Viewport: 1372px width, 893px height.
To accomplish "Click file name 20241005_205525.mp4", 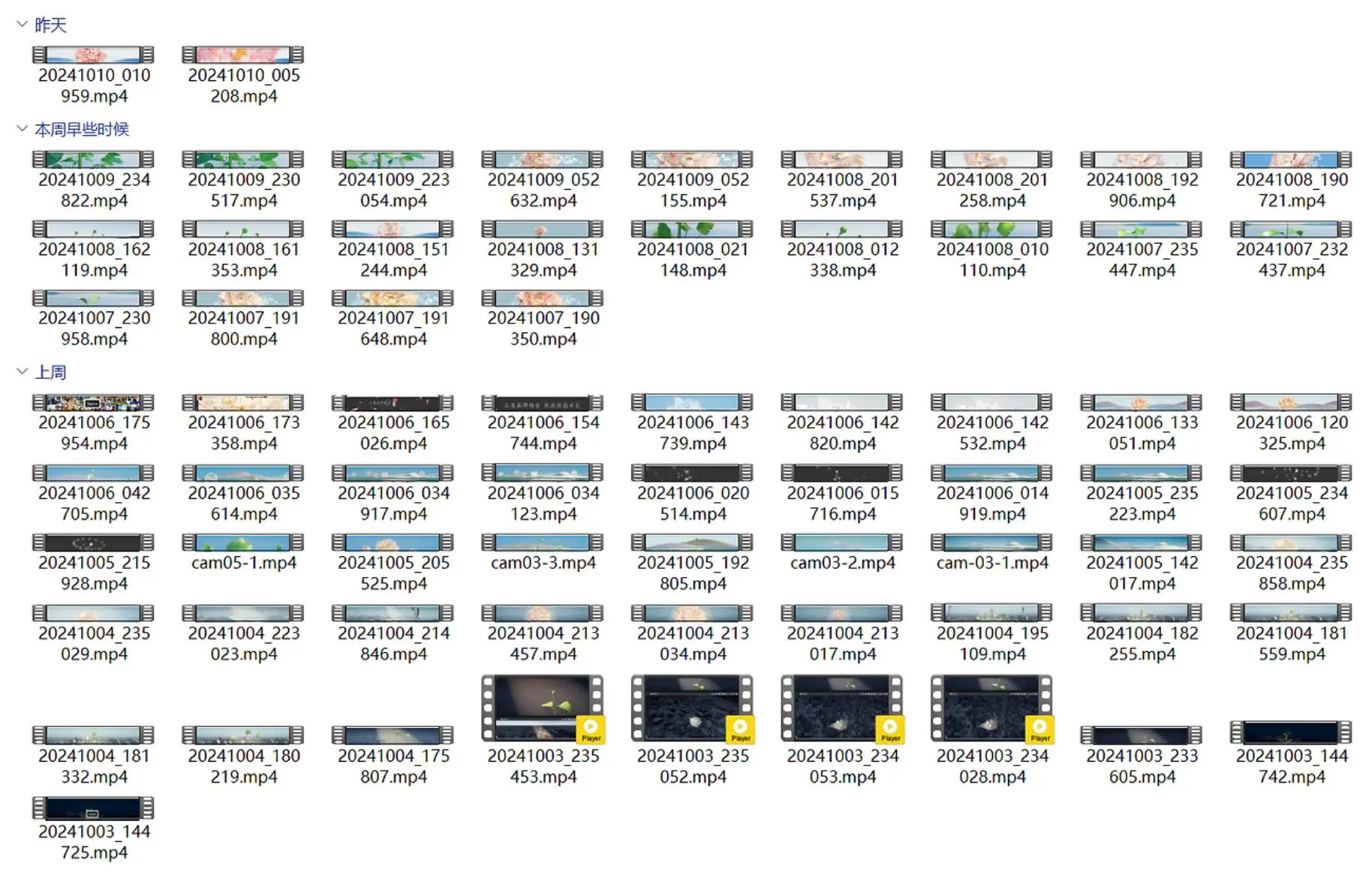I will pos(393,573).
